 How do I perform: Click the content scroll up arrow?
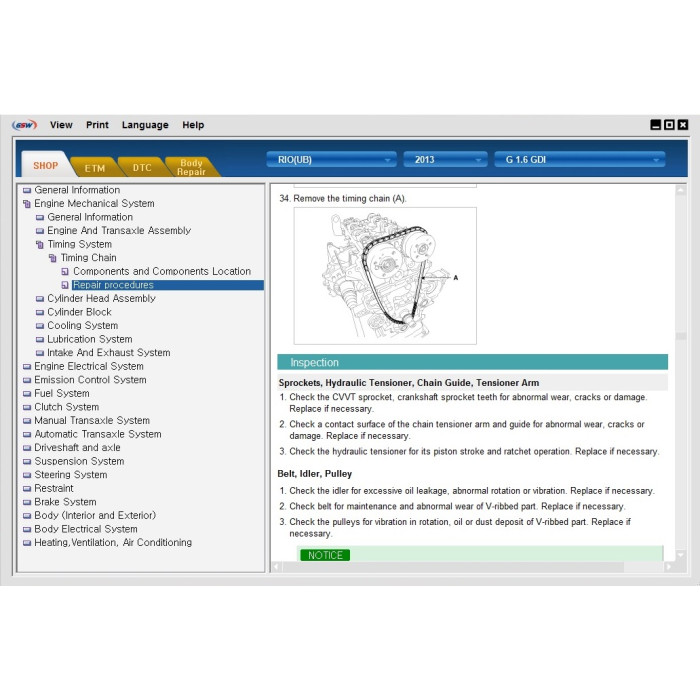[x=681, y=190]
